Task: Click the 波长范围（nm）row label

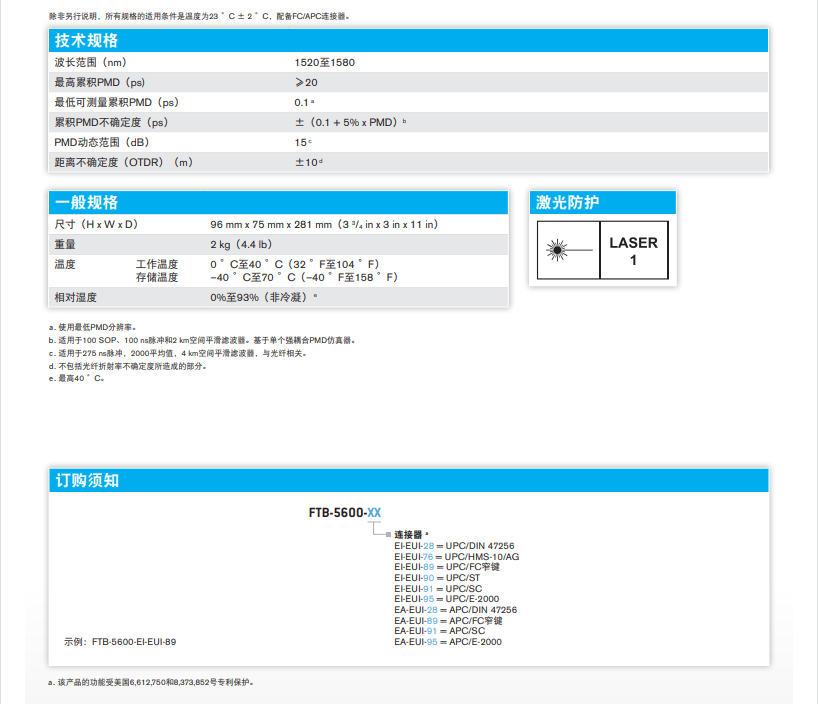Action: pyautogui.click(x=91, y=63)
